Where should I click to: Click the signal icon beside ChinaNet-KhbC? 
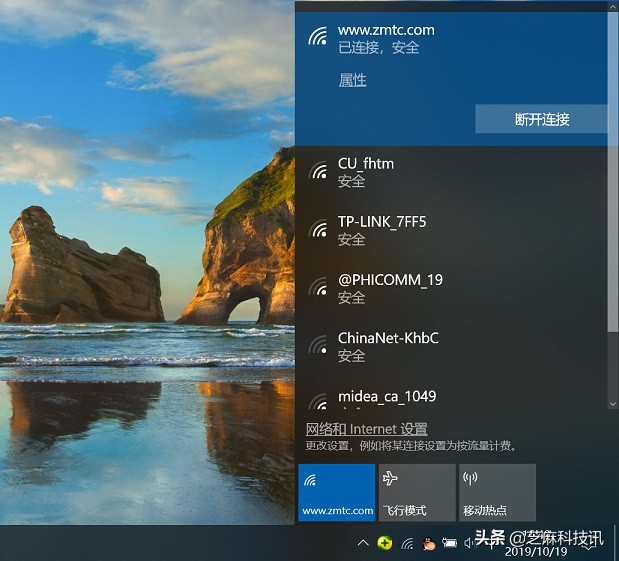pos(318,344)
